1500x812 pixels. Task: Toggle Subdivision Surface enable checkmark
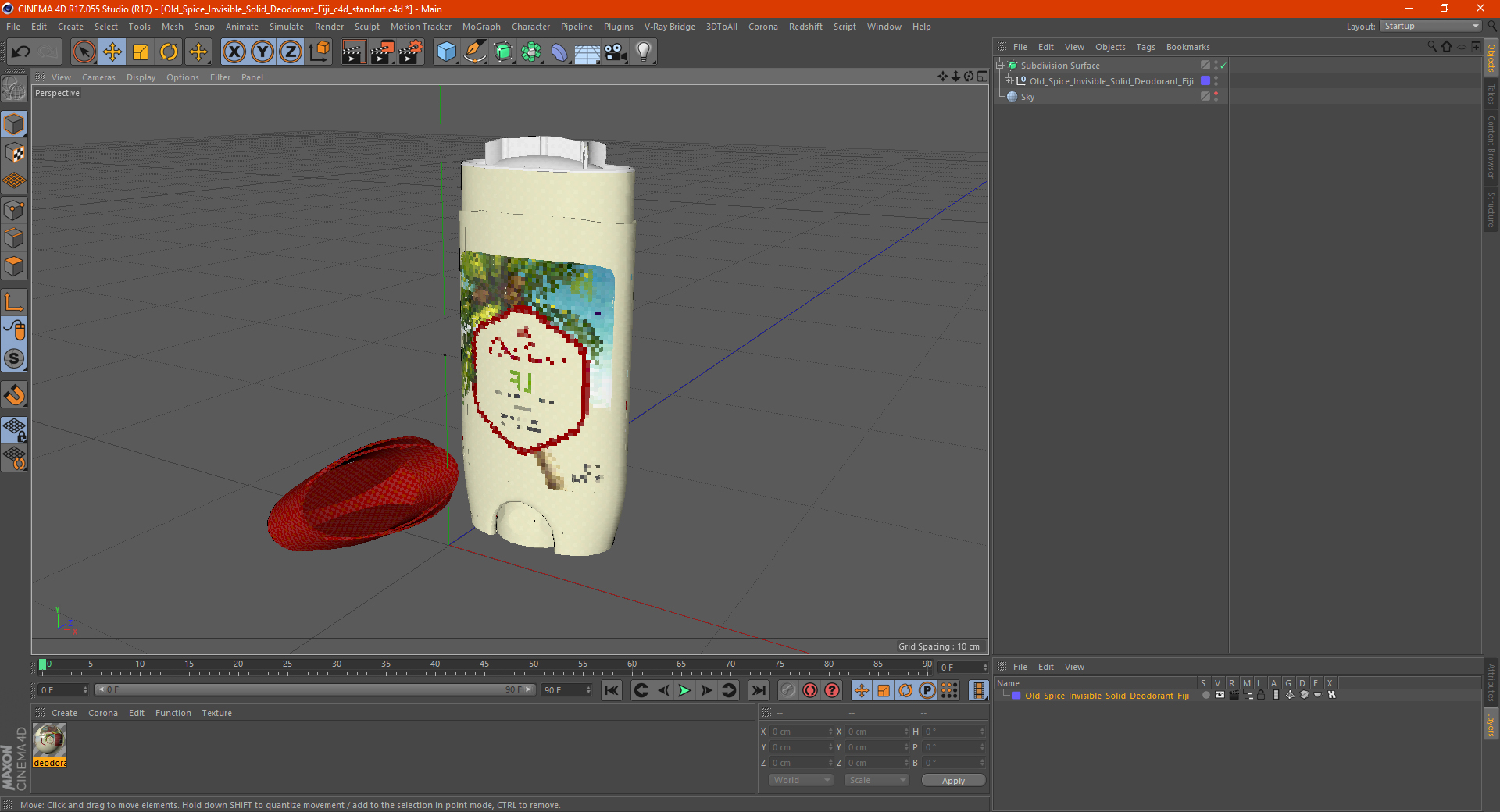click(1223, 66)
